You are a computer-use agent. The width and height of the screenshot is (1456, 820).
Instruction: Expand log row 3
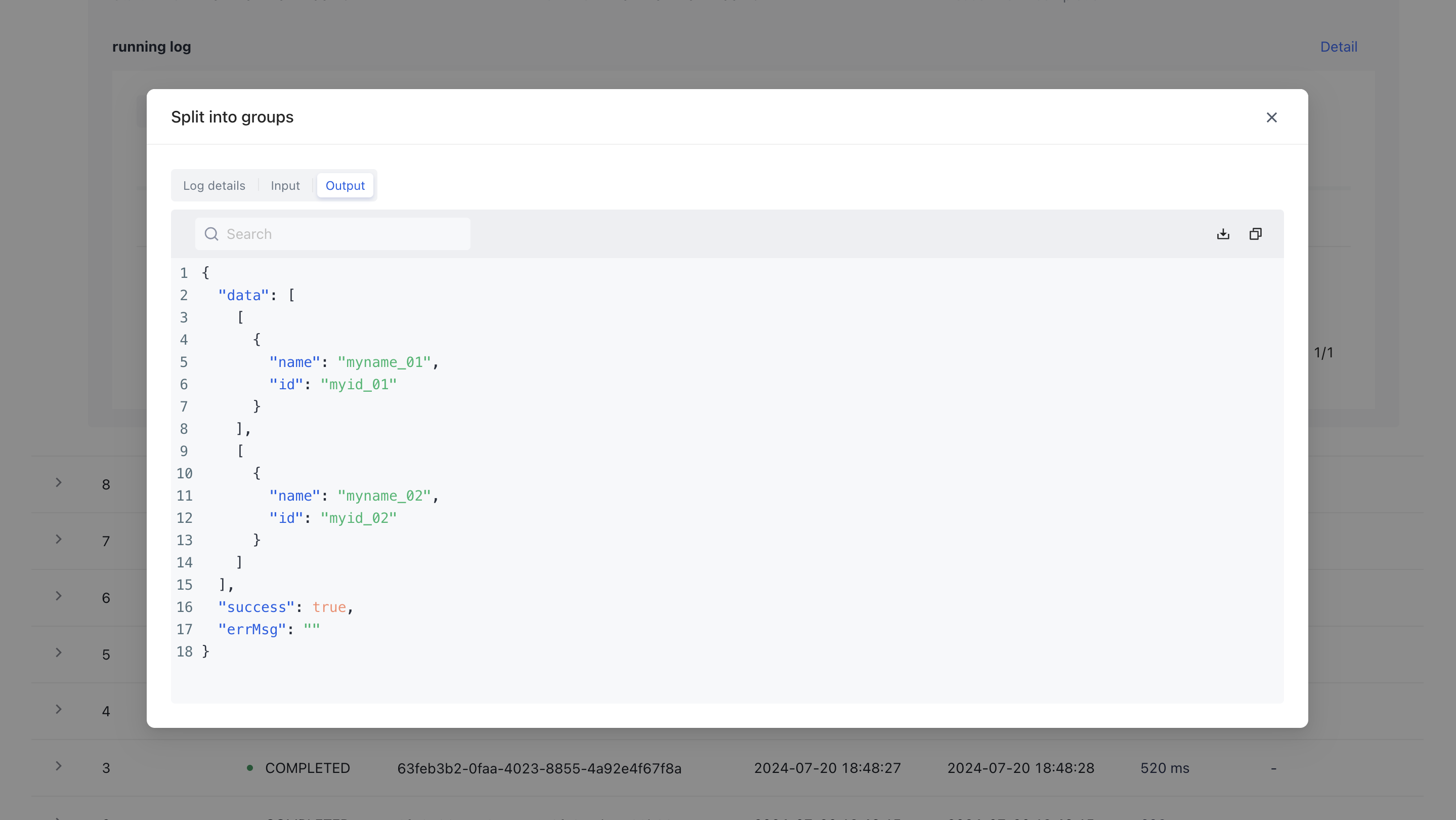(x=58, y=766)
